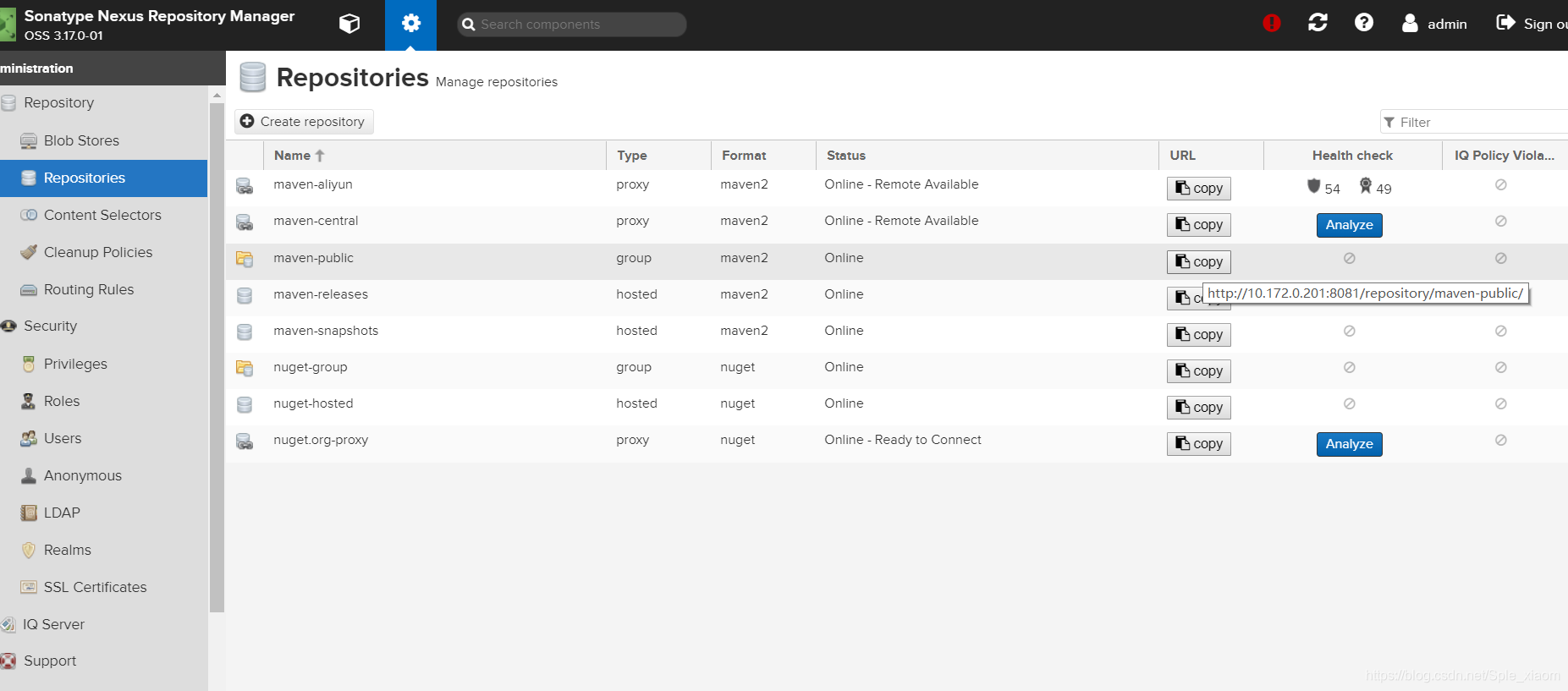Image resolution: width=1568 pixels, height=691 pixels.
Task: Open Blob Stores in the sidebar
Action: 103,140
